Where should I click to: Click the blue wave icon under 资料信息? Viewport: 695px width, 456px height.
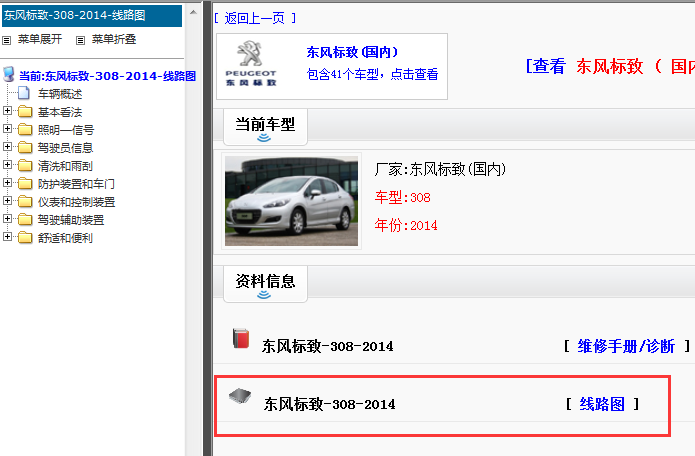pos(264,295)
